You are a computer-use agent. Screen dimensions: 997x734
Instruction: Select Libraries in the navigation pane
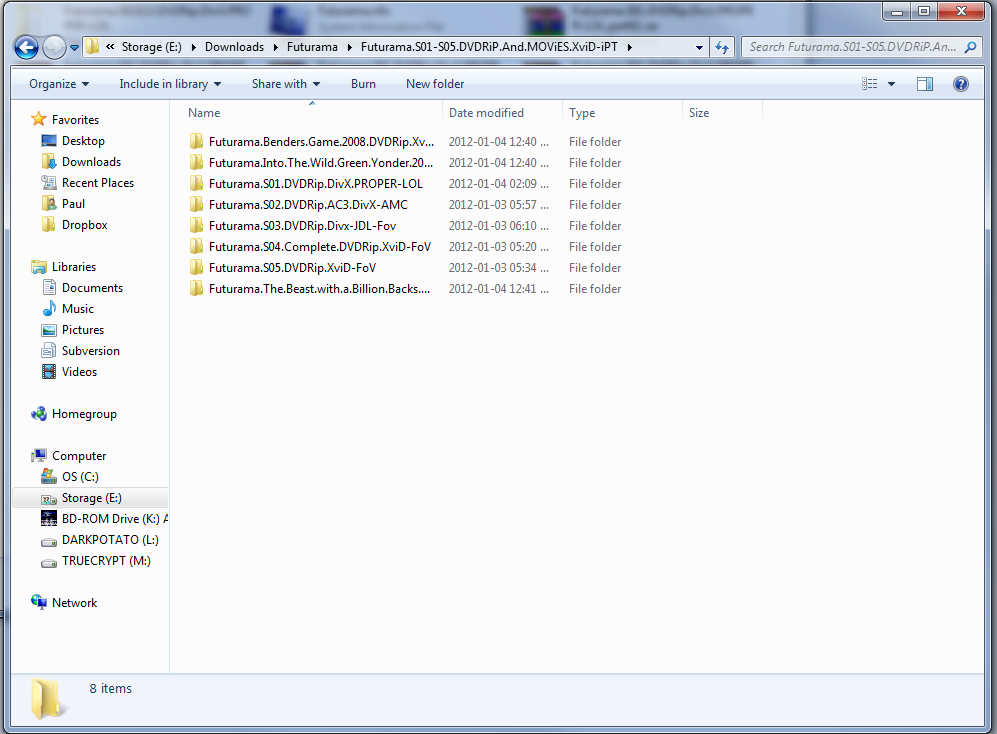(73, 267)
